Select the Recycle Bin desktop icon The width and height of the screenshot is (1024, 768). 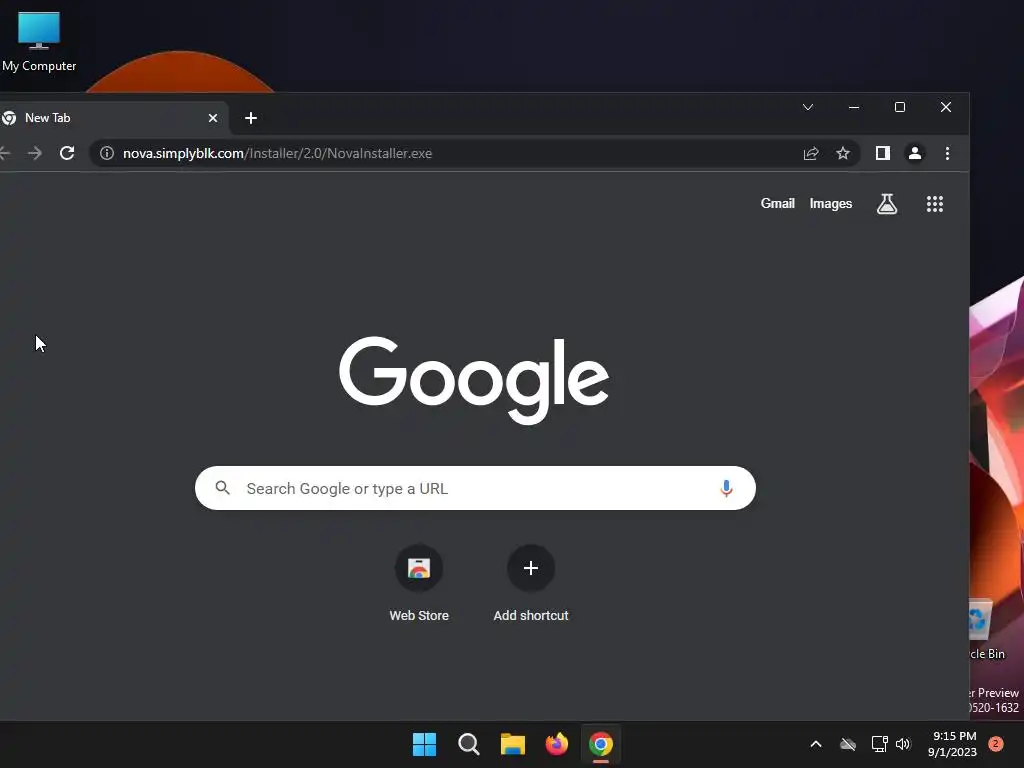[x=987, y=630]
